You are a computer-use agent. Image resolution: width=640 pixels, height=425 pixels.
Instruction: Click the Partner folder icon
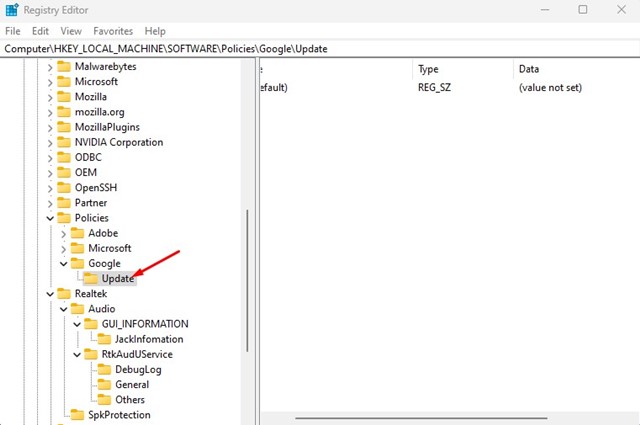click(x=64, y=202)
